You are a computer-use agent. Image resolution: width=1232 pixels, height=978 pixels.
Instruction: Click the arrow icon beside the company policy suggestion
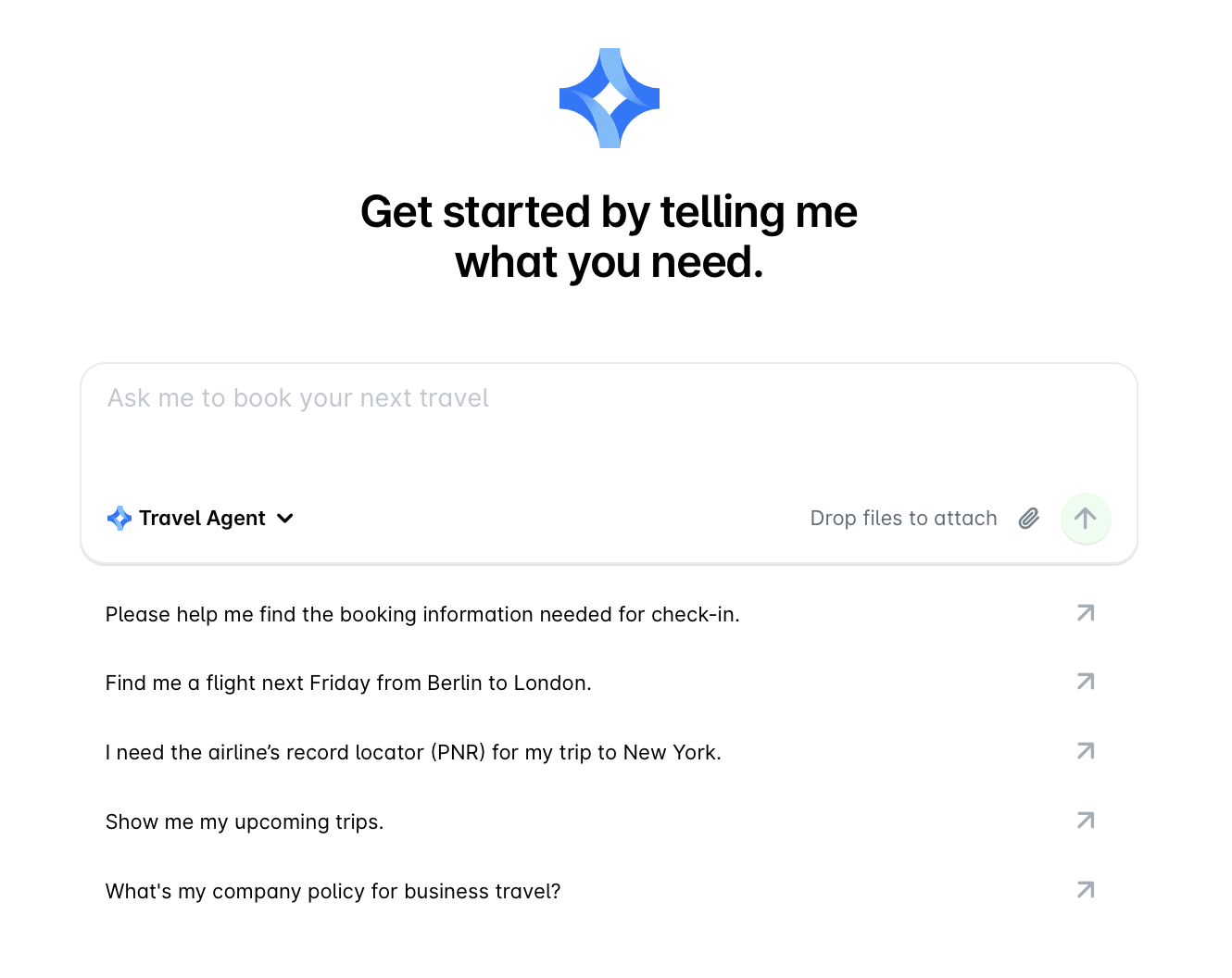point(1085,889)
